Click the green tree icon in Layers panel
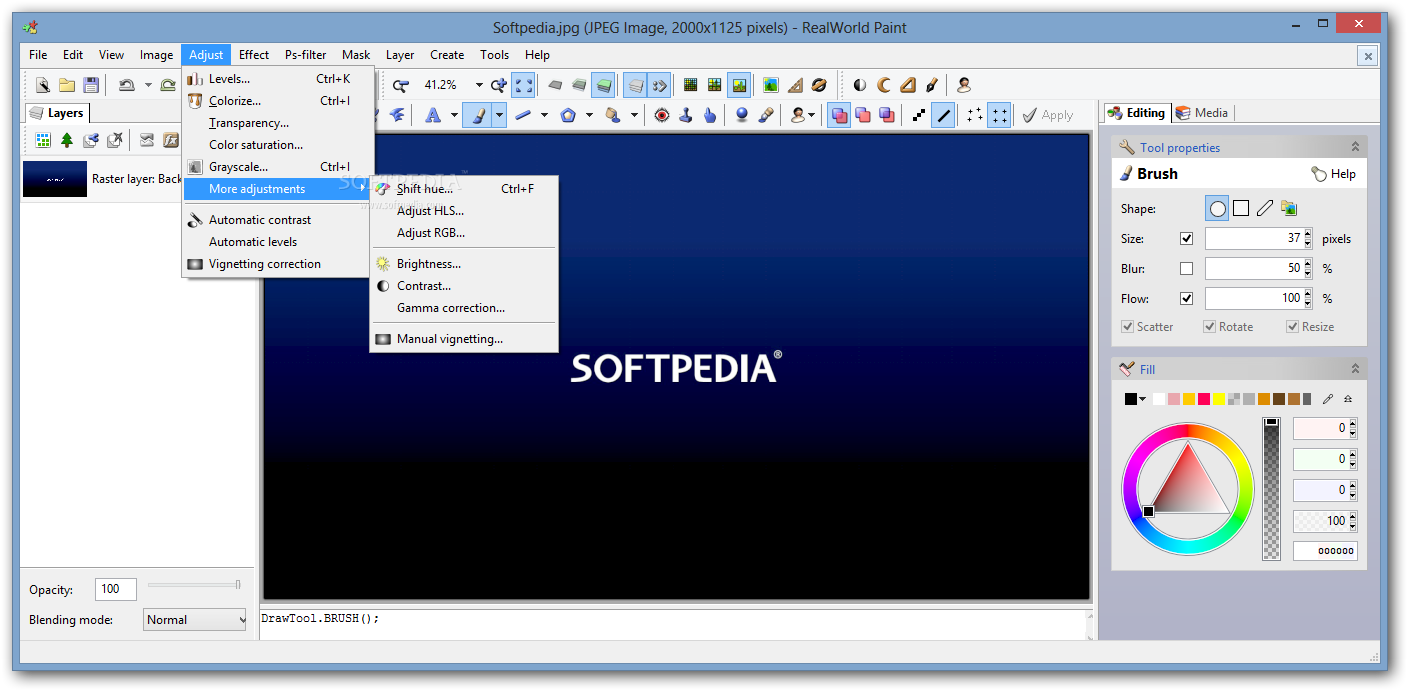The height and width of the screenshot is (691, 1408). (x=67, y=140)
